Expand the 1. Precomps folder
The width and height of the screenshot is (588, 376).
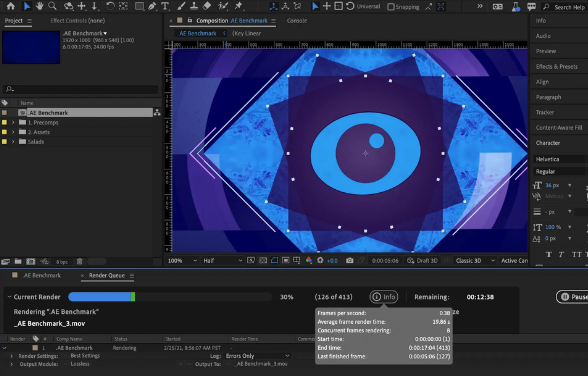coord(13,122)
